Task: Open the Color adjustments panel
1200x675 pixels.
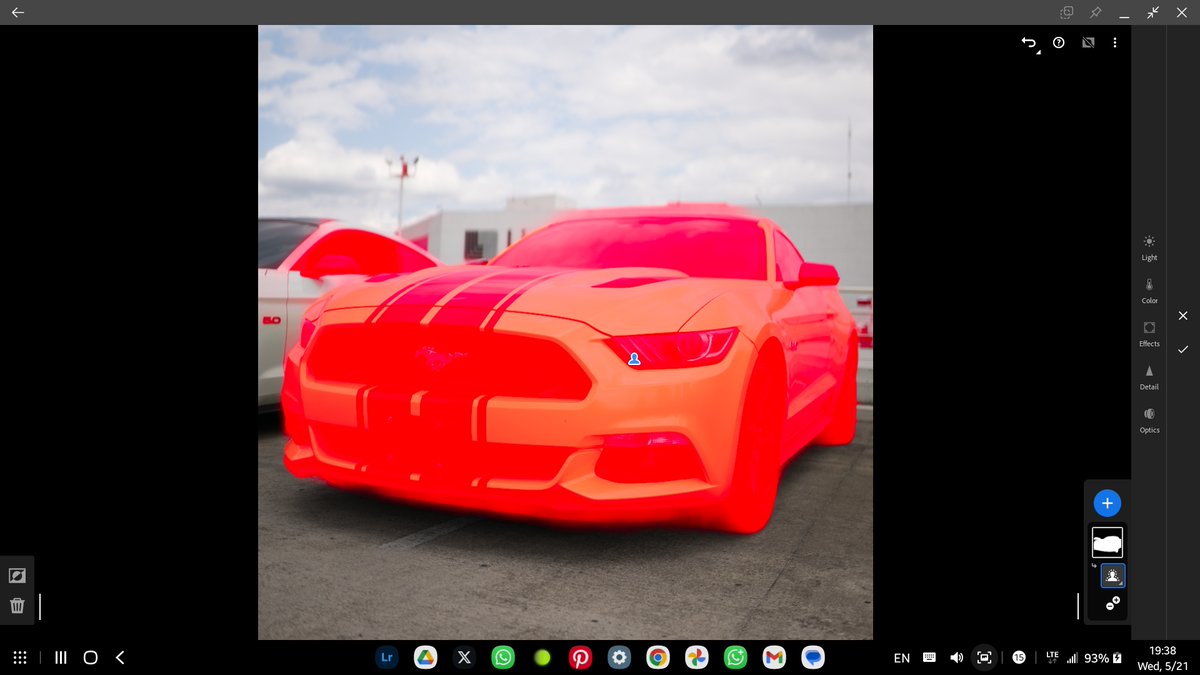Action: pyautogui.click(x=1149, y=290)
